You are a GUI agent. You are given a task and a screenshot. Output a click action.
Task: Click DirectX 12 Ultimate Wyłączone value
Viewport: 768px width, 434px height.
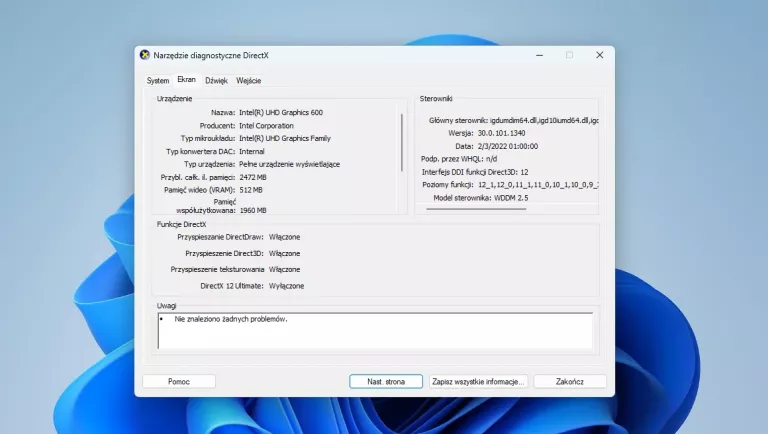tap(286, 286)
